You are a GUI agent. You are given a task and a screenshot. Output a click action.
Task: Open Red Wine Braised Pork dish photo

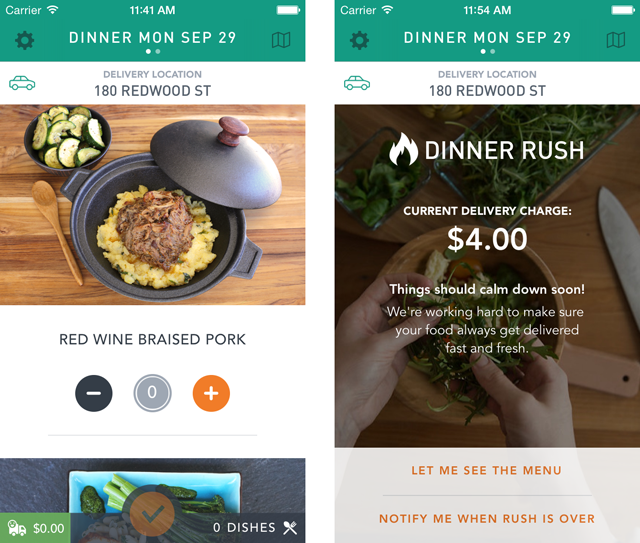pyautogui.click(x=153, y=205)
